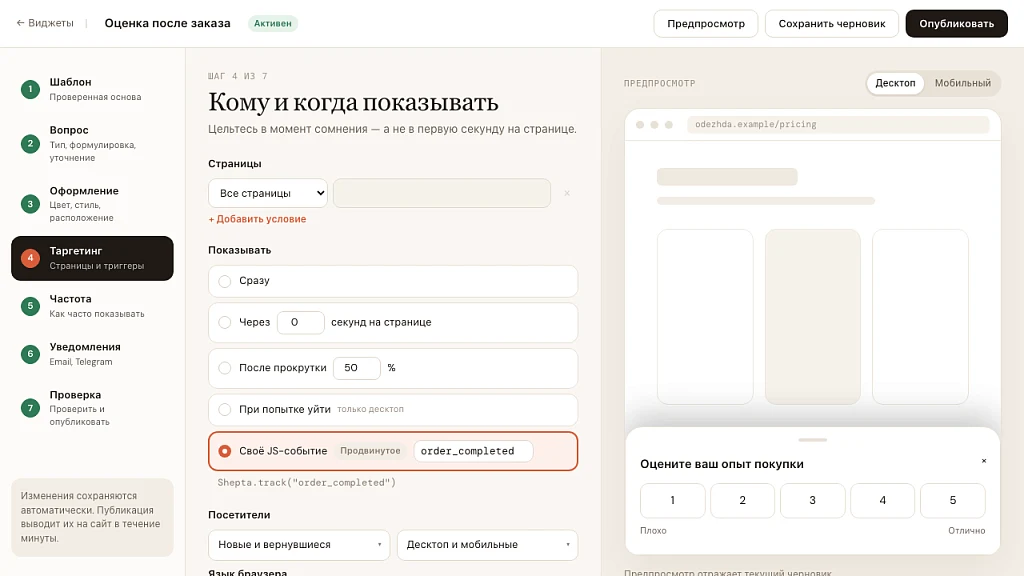Switch preview to Мобильный tab
Screen dimensions: 1024x576
click(x=962, y=83)
